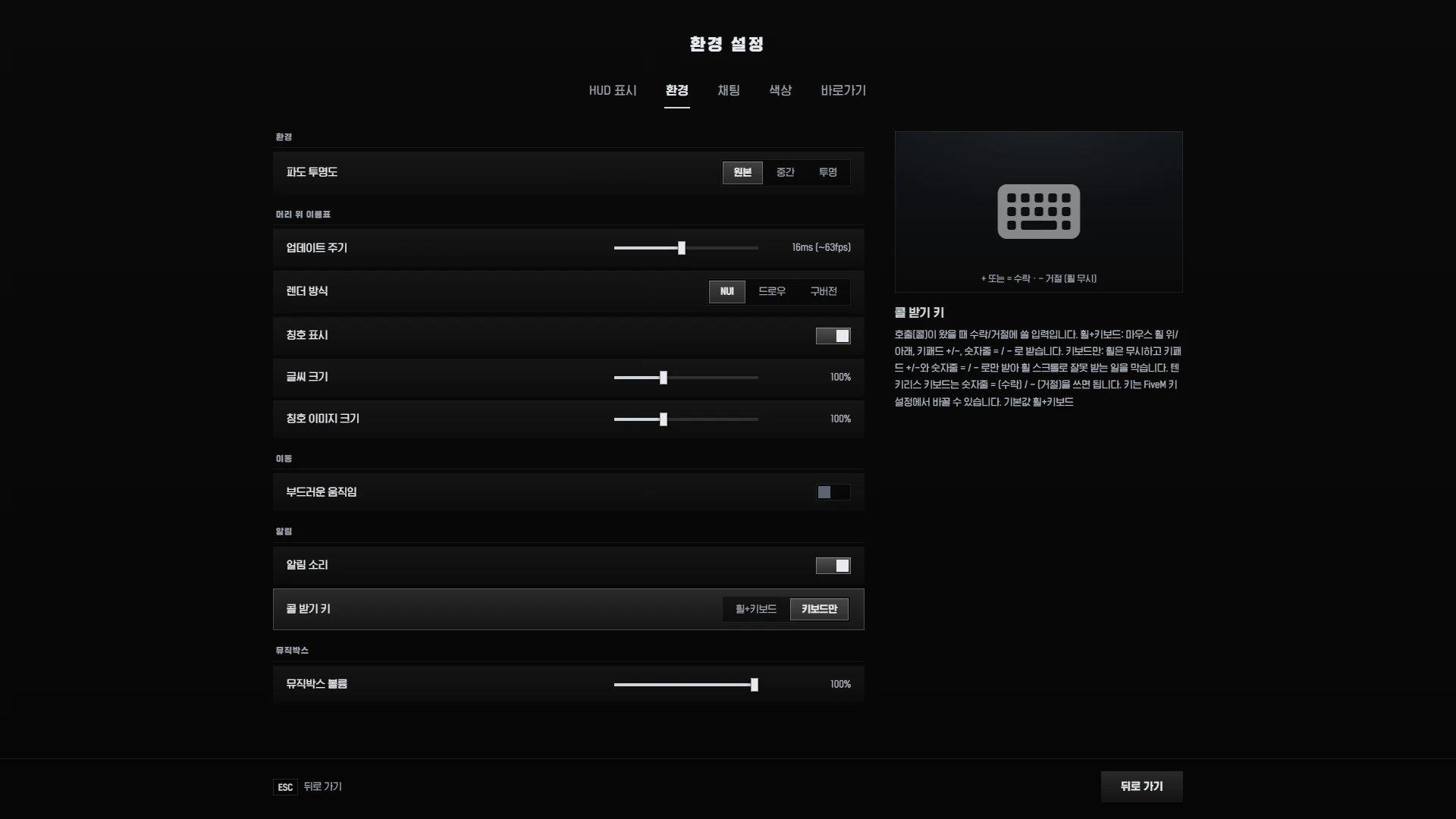
Task: Click the 파도 투명도 label
Action: click(x=312, y=172)
